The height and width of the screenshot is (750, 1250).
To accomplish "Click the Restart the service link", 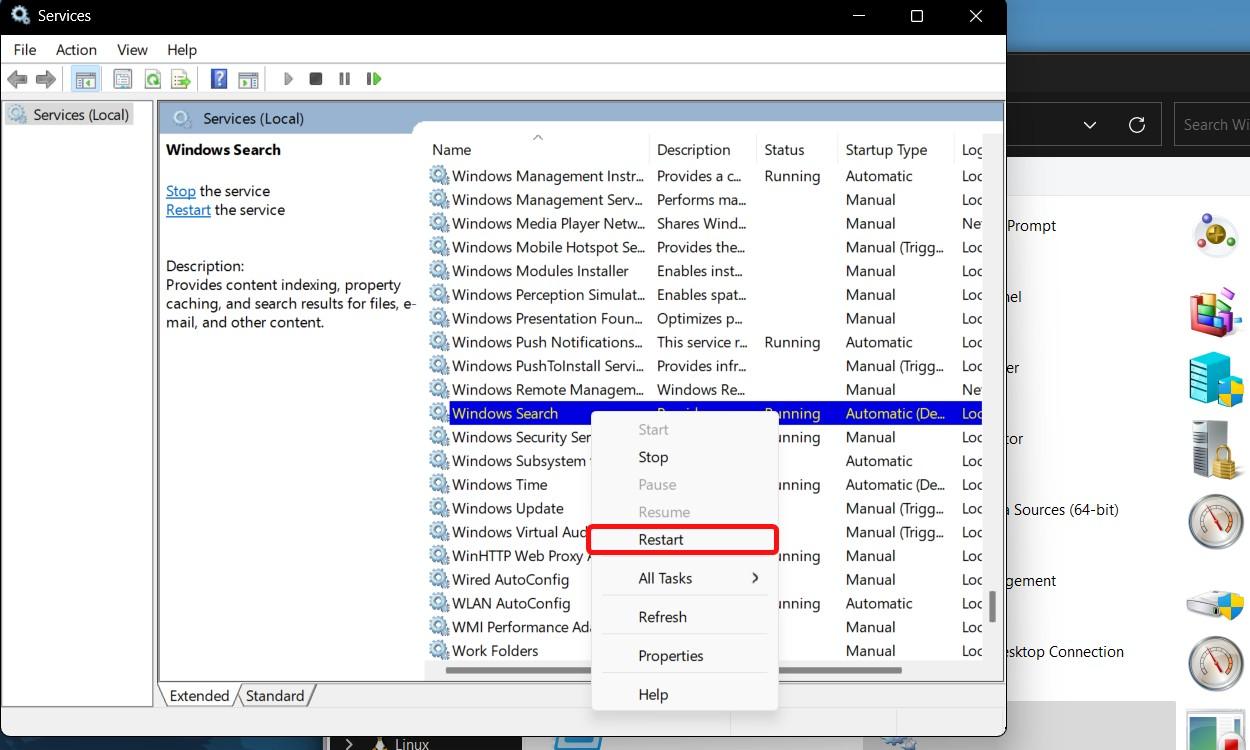I will [x=188, y=210].
